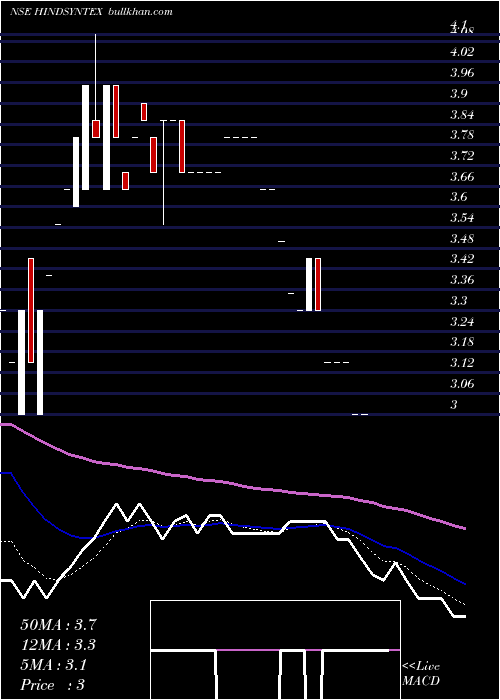Click the NSE HINDSYNTEX chart title

coord(92,12)
